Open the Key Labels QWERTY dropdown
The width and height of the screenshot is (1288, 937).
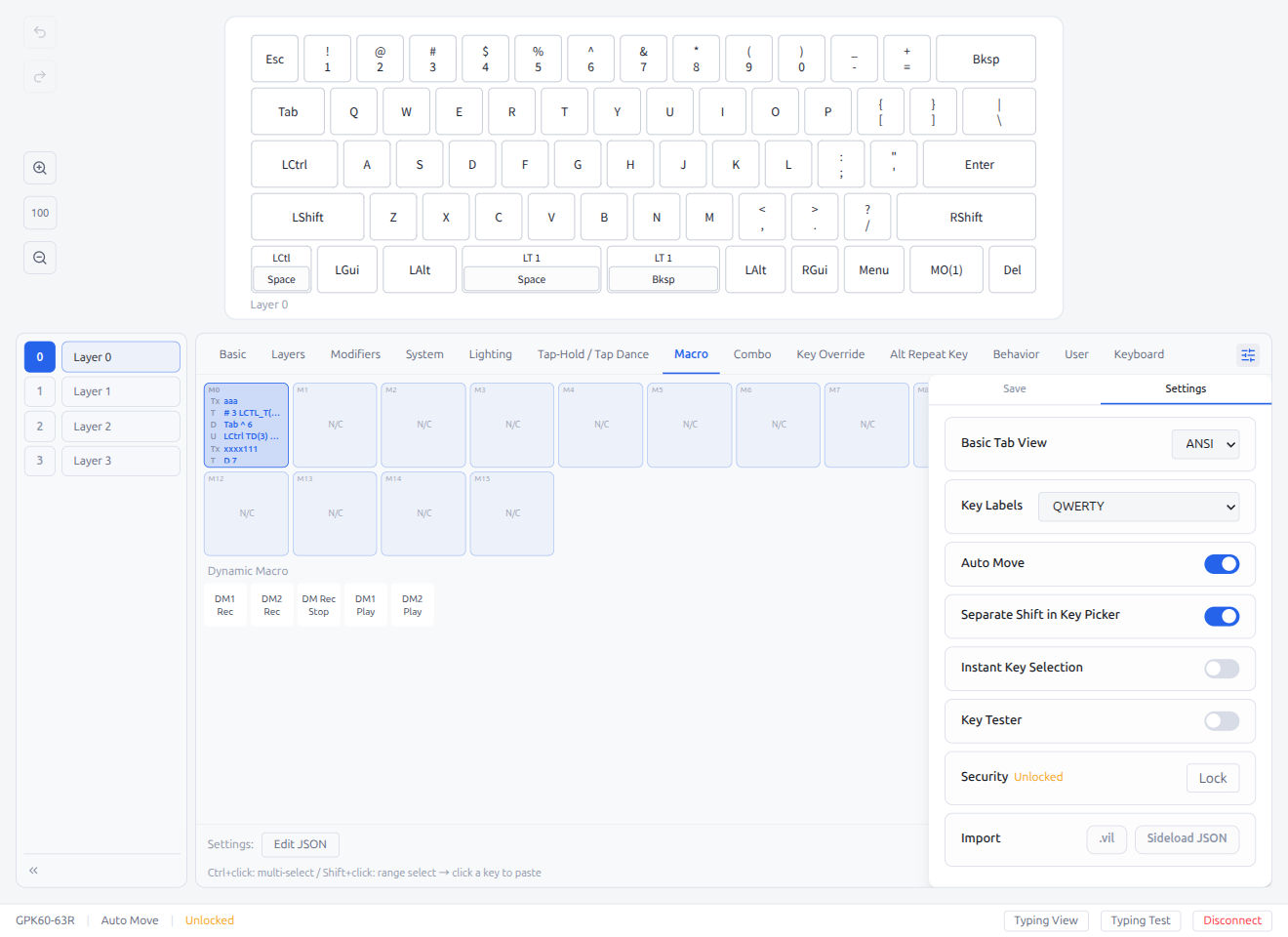point(1138,506)
